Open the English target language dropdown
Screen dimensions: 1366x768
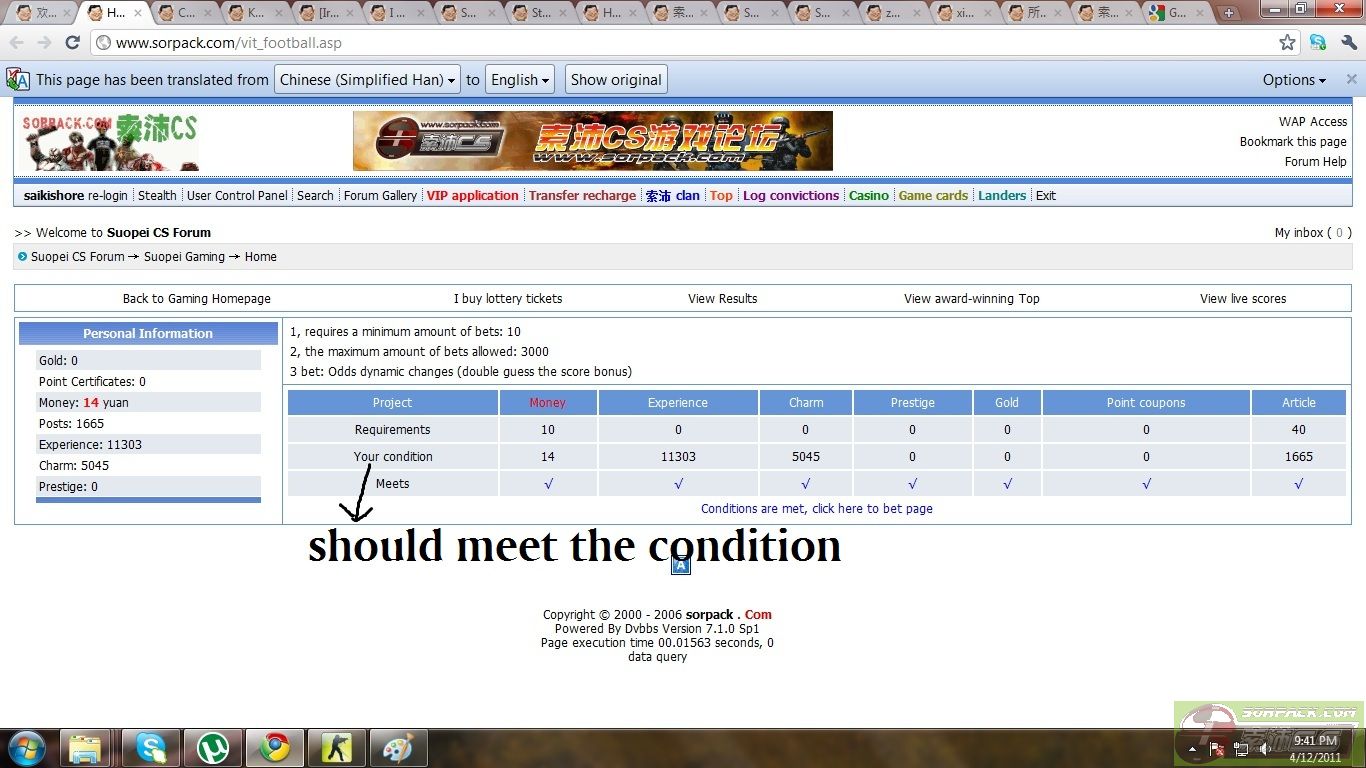click(x=521, y=80)
